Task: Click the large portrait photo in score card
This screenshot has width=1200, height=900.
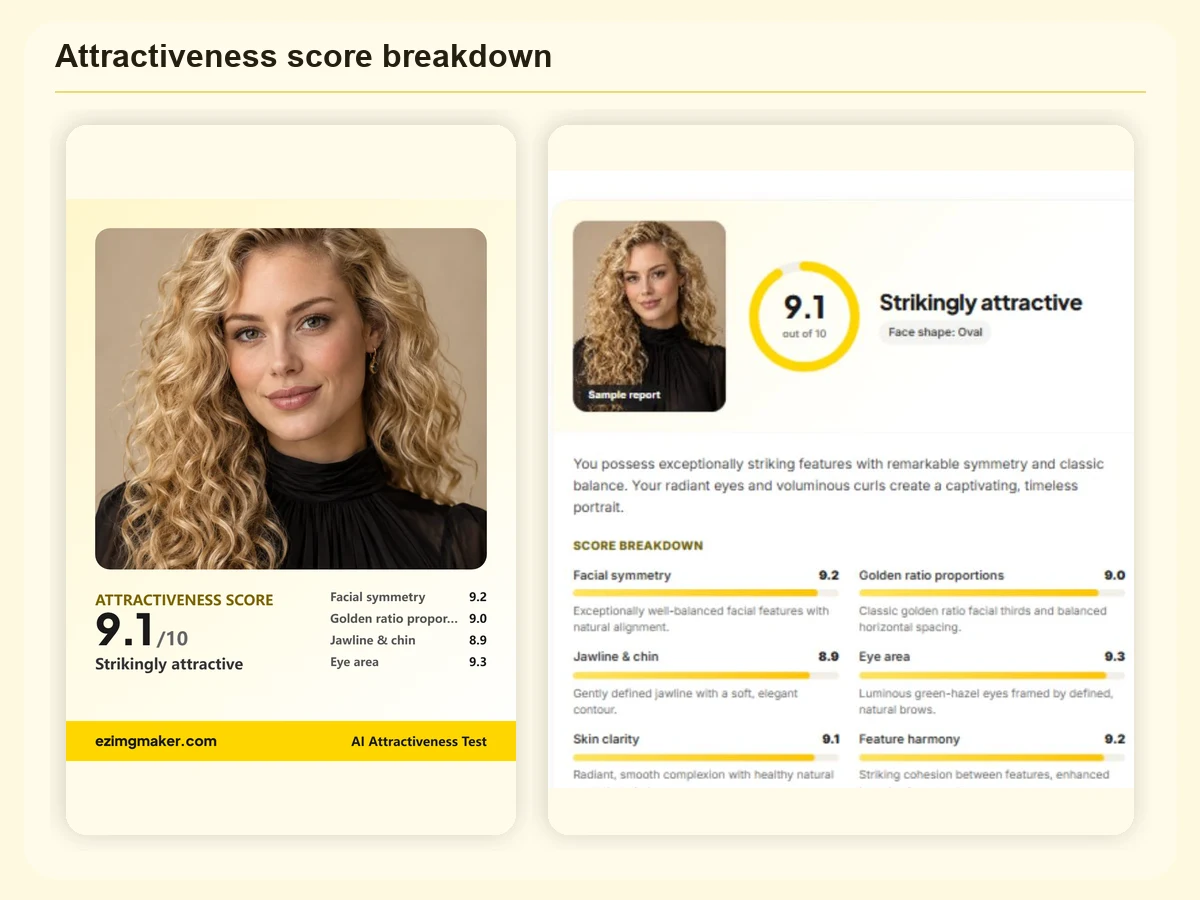Action: 291,399
